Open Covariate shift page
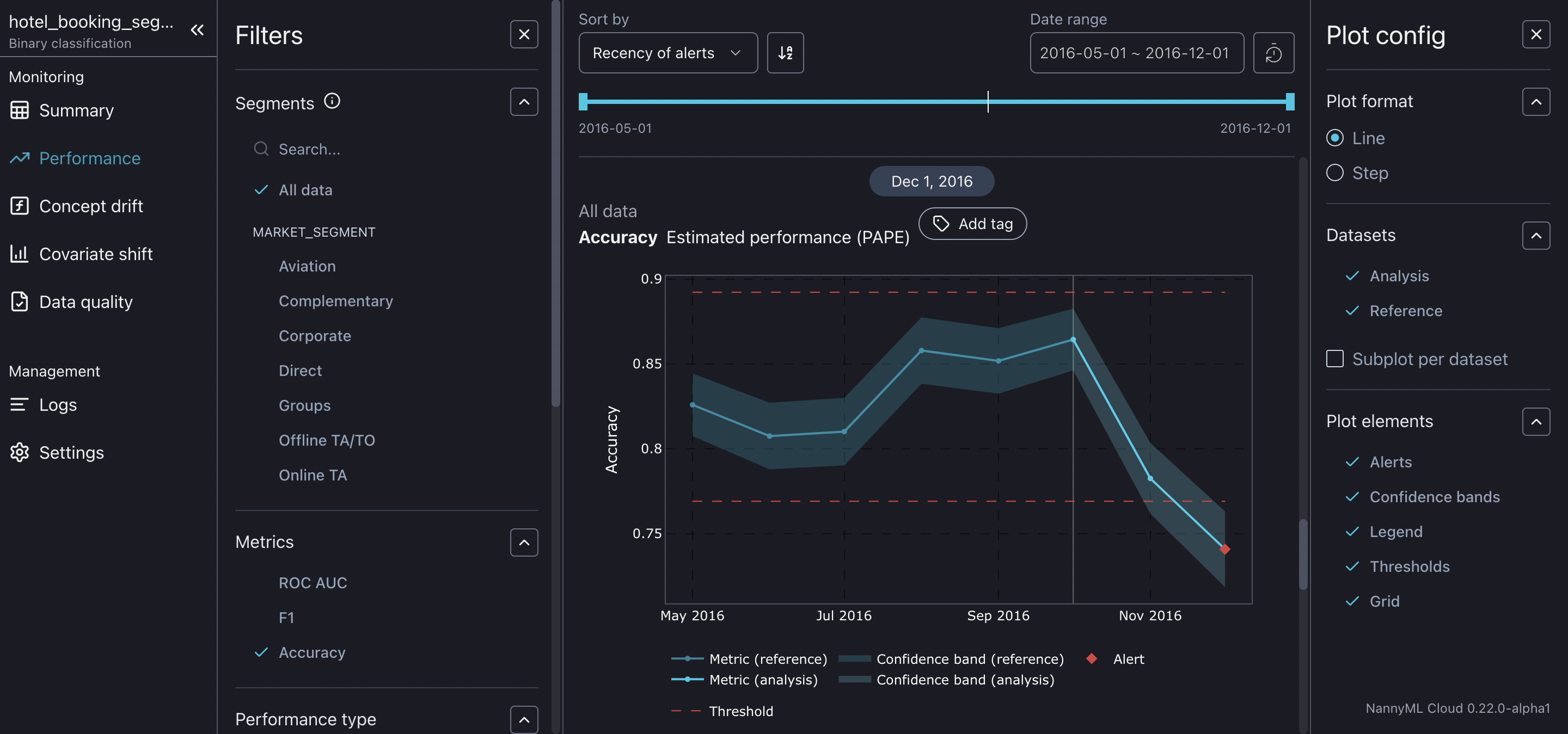The height and width of the screenshot is (734, 1568). pos(96,254)
